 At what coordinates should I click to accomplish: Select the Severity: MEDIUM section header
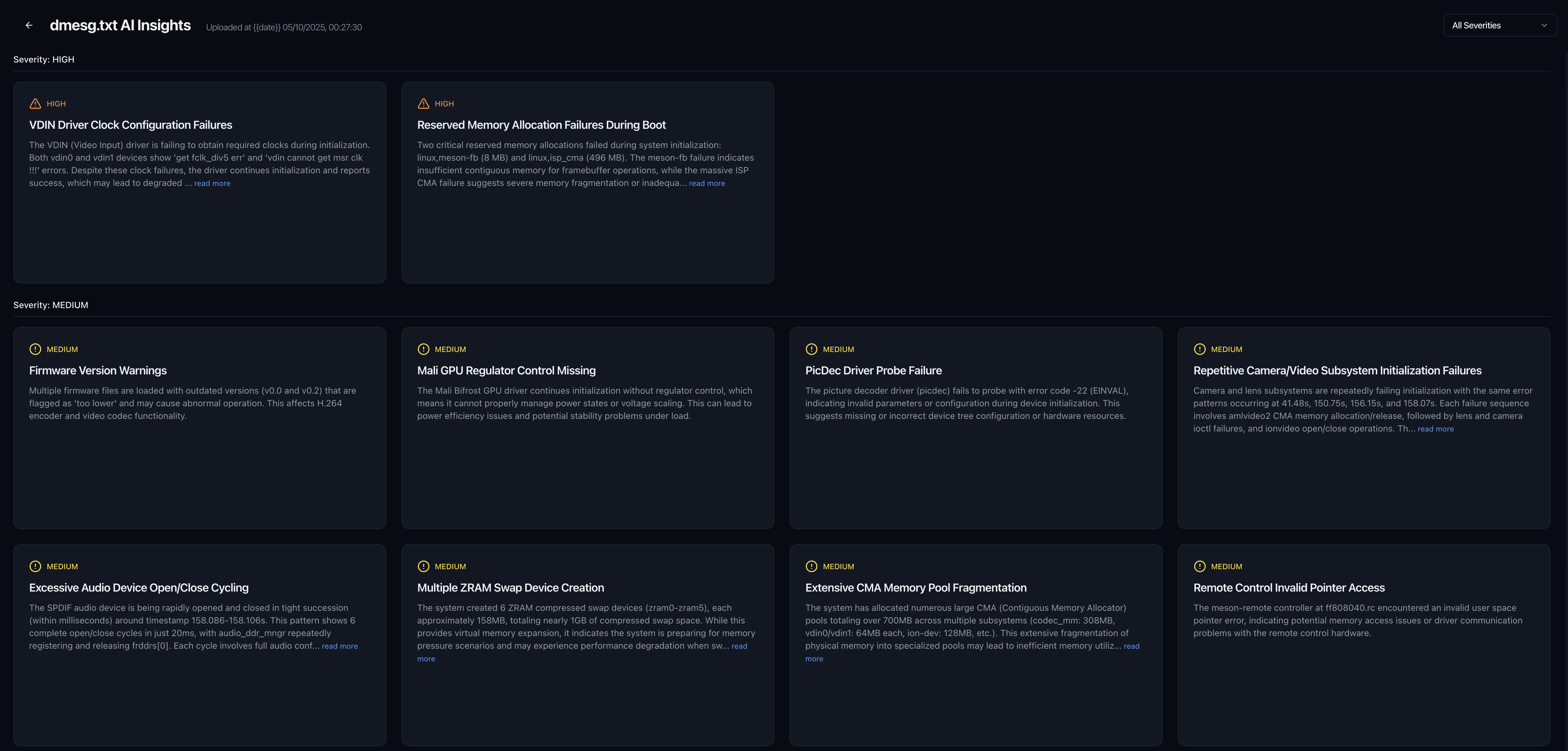pyautogui.click(x=51, y=305)
